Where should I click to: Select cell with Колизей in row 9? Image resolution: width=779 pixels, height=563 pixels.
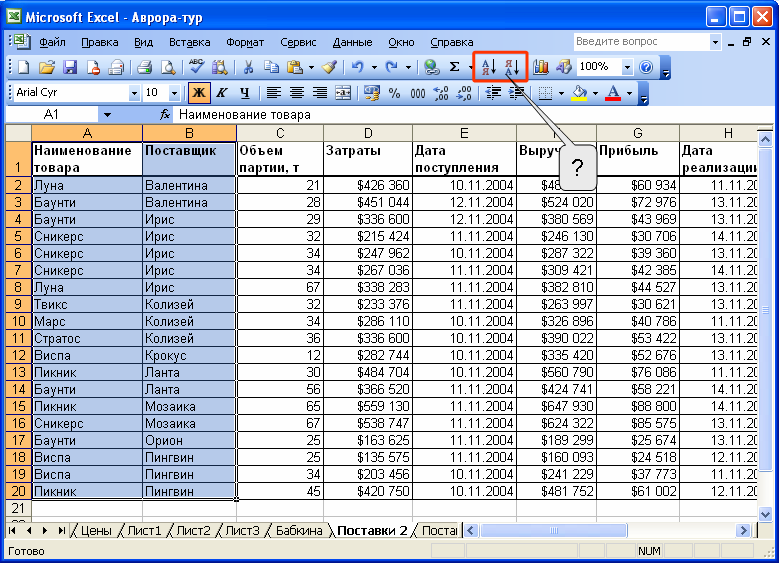pos(189,304)
